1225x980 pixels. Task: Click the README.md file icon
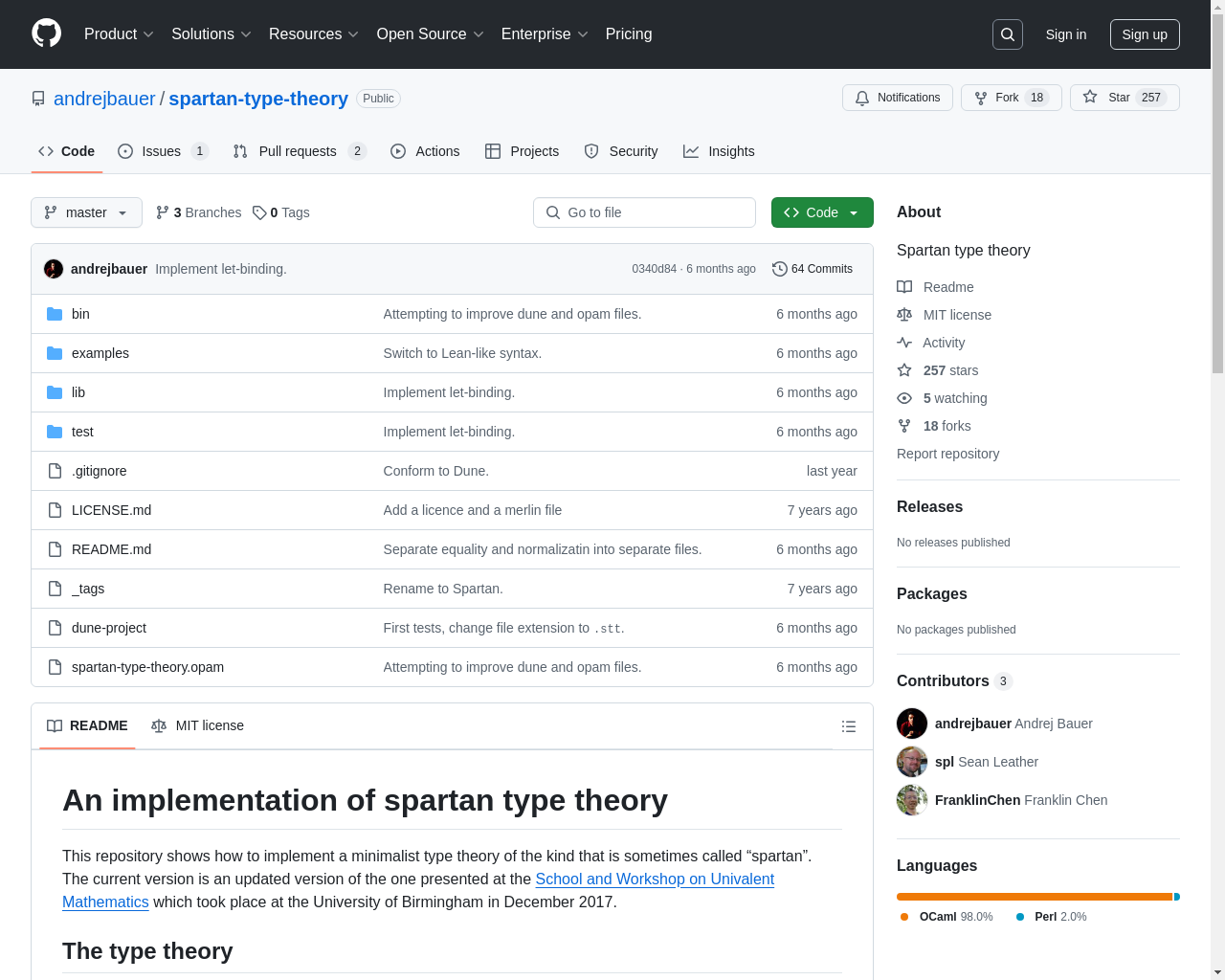tap(55, 549)
